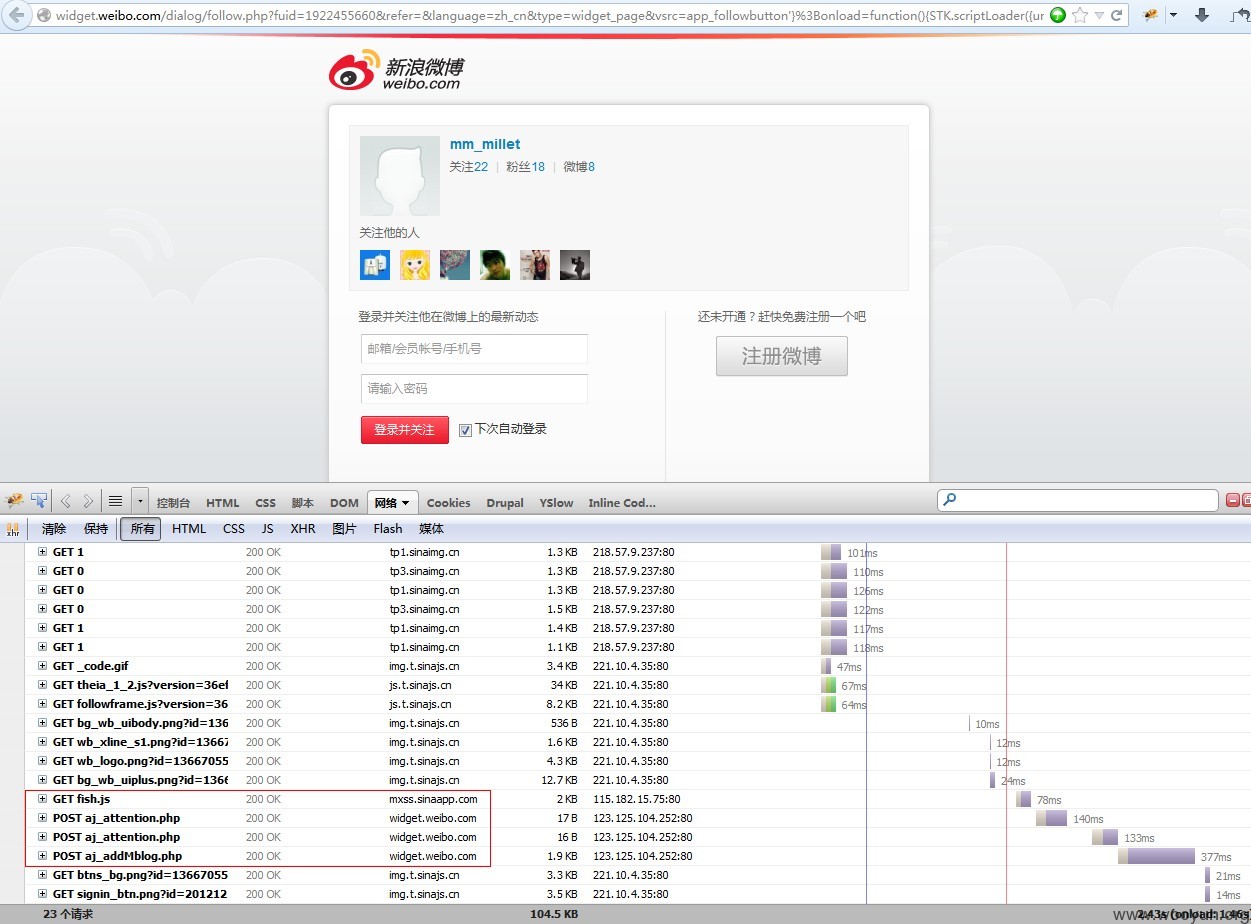This screenshot has height=924, width=1251.
Task: Toggle the 下次自动登录 checkbox
Action: (465, 430)
